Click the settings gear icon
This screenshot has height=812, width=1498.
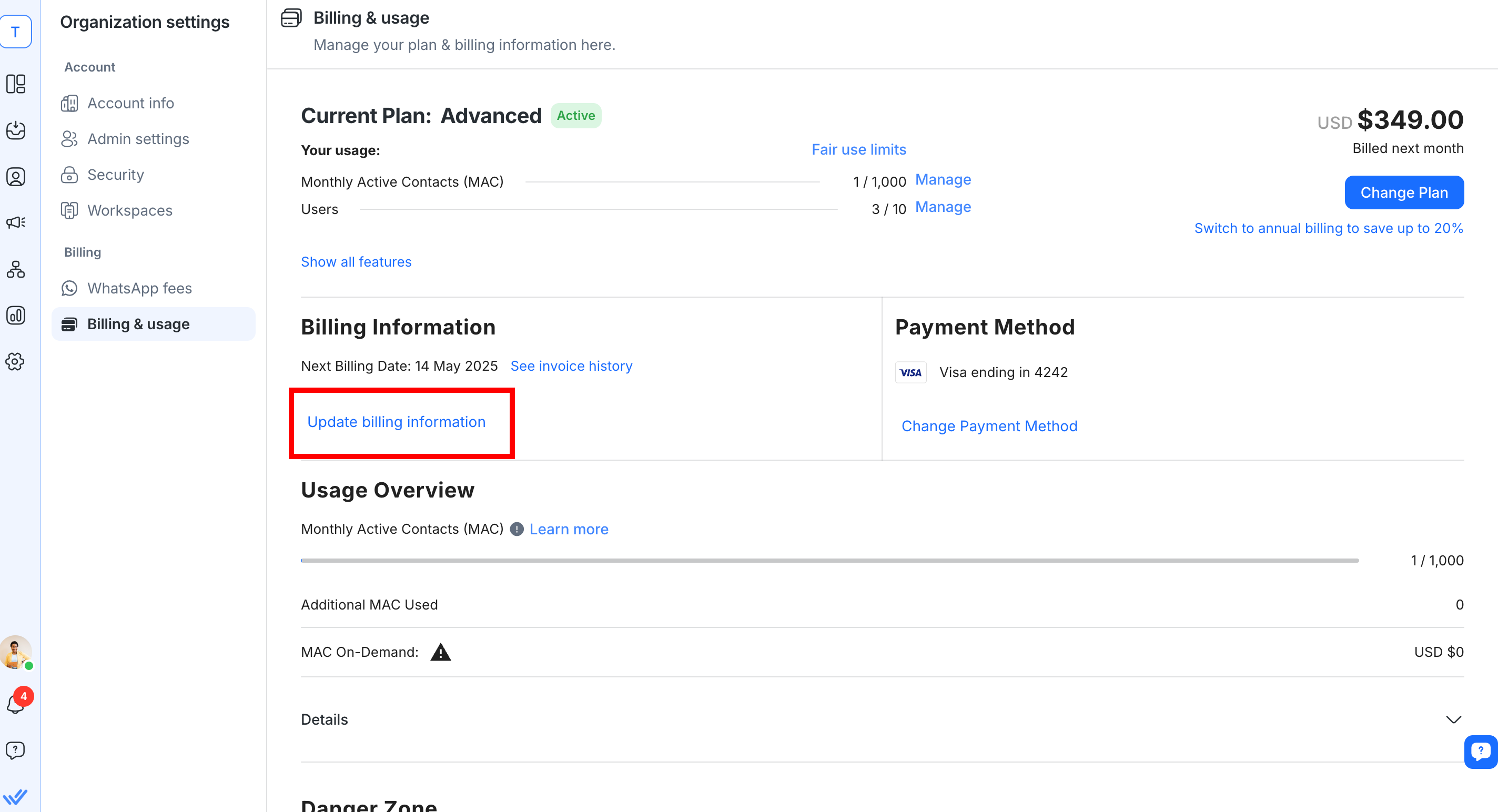[x=16, y=361]
